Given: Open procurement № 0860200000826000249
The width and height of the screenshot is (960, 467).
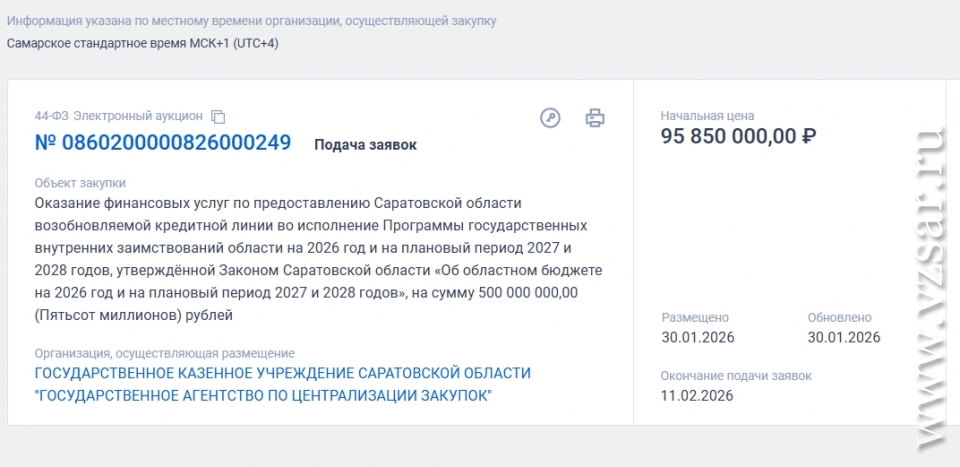Looking at the screenshot, I should [x=163, y=143].
